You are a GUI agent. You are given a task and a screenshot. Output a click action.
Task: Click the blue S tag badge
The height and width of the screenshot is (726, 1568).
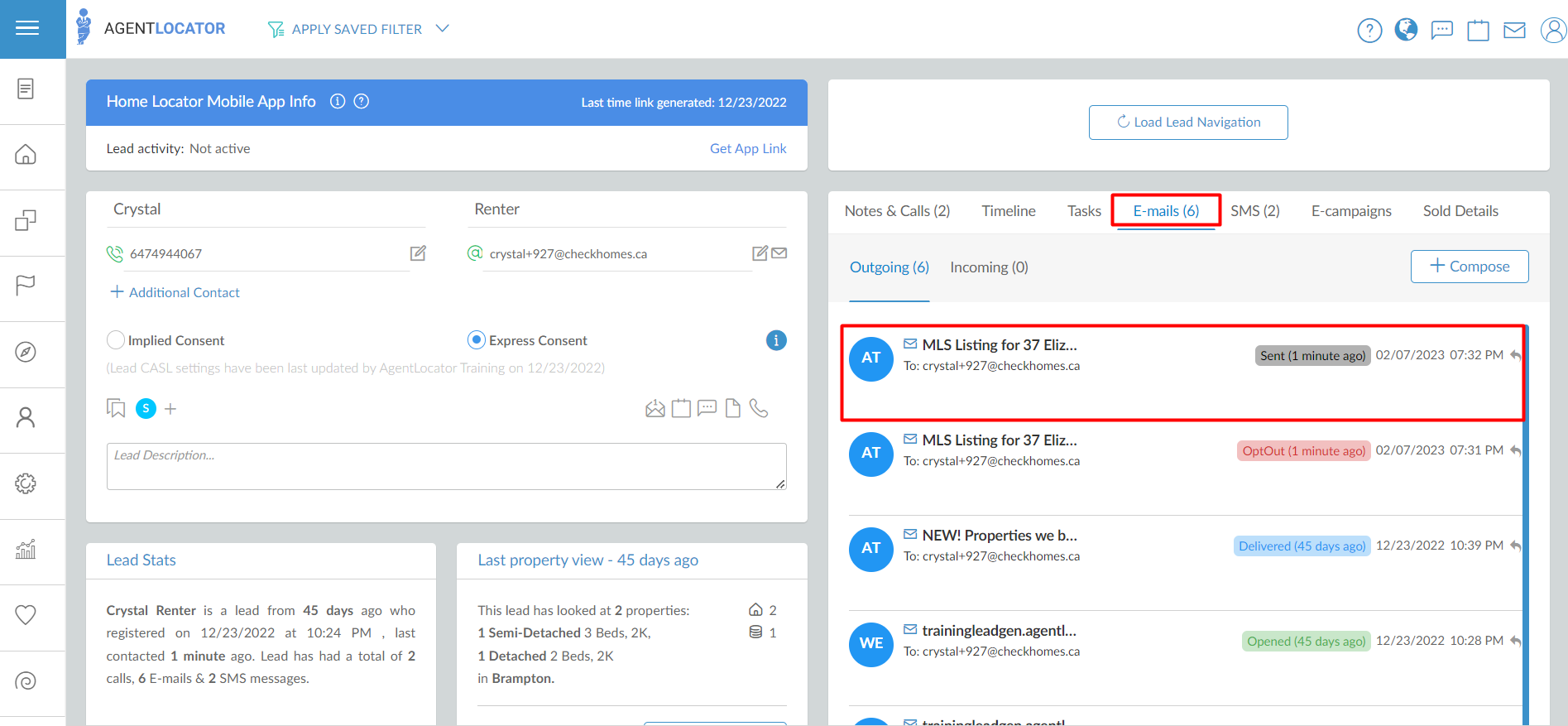click(146, 408)
